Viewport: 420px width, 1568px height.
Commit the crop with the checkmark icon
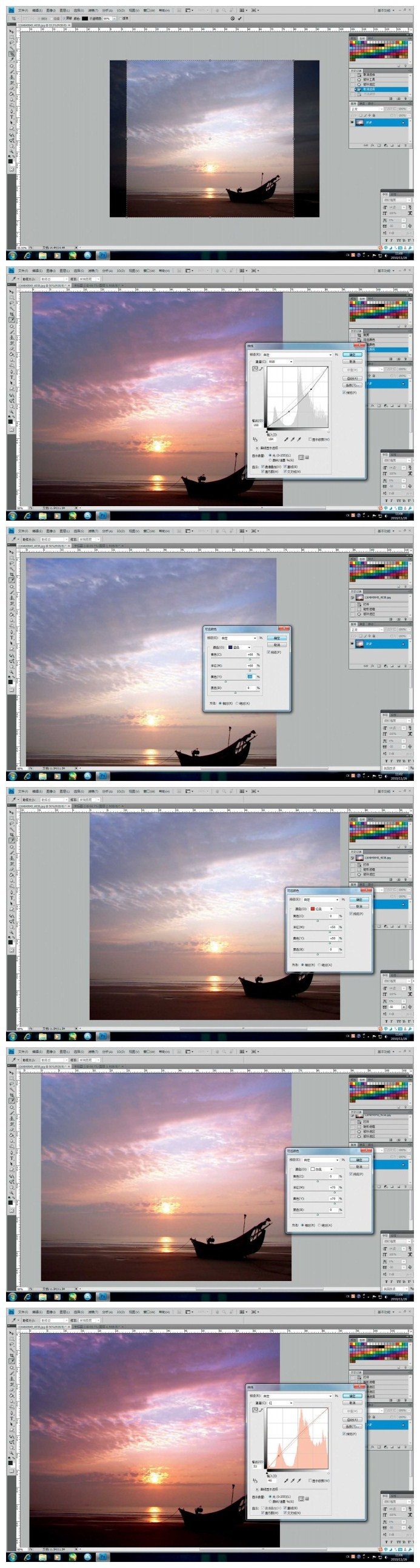240,18
